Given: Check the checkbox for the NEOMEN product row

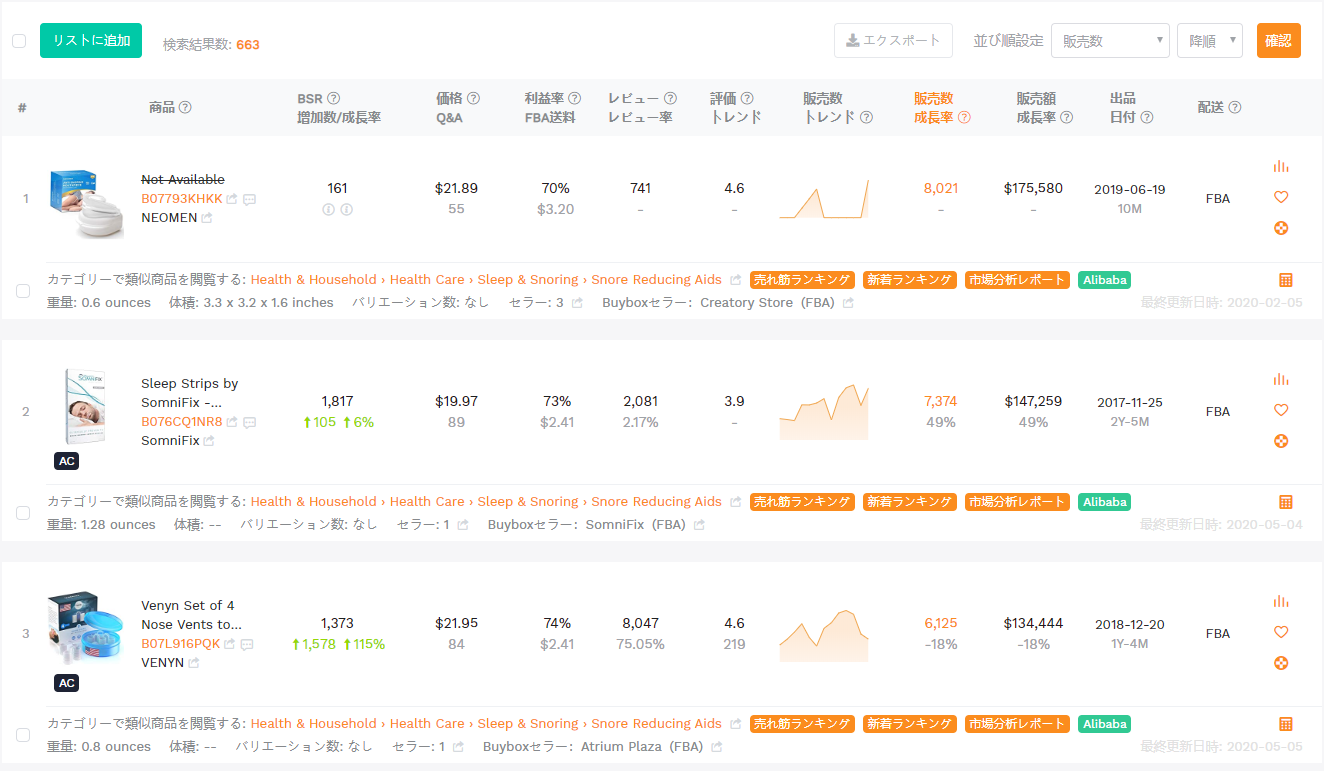Looking at the screenshot, I should (x=23, y=291).
